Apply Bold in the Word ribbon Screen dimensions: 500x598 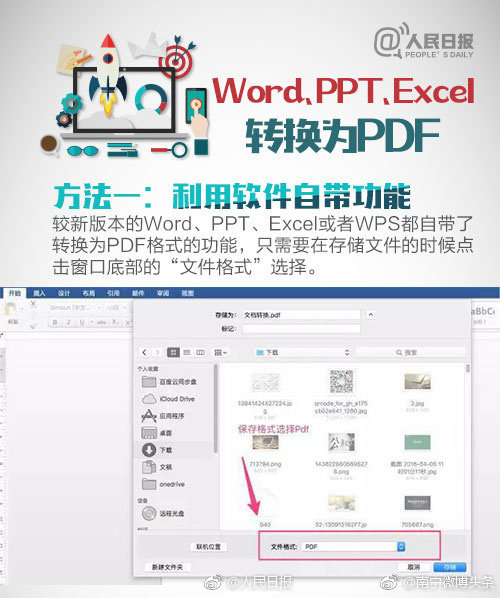click(x=55, y=322)
